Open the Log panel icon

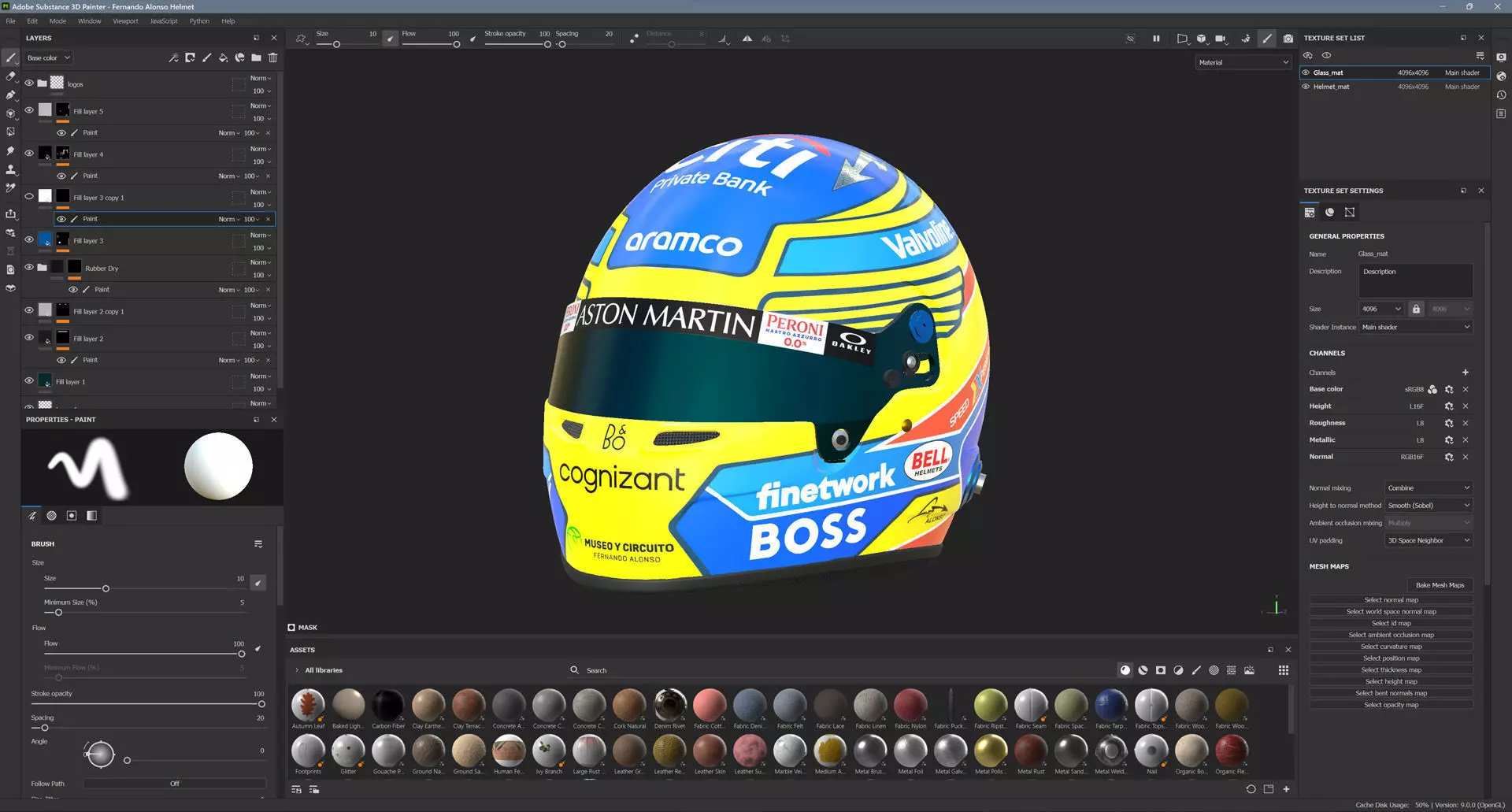tap(1501, 113)
